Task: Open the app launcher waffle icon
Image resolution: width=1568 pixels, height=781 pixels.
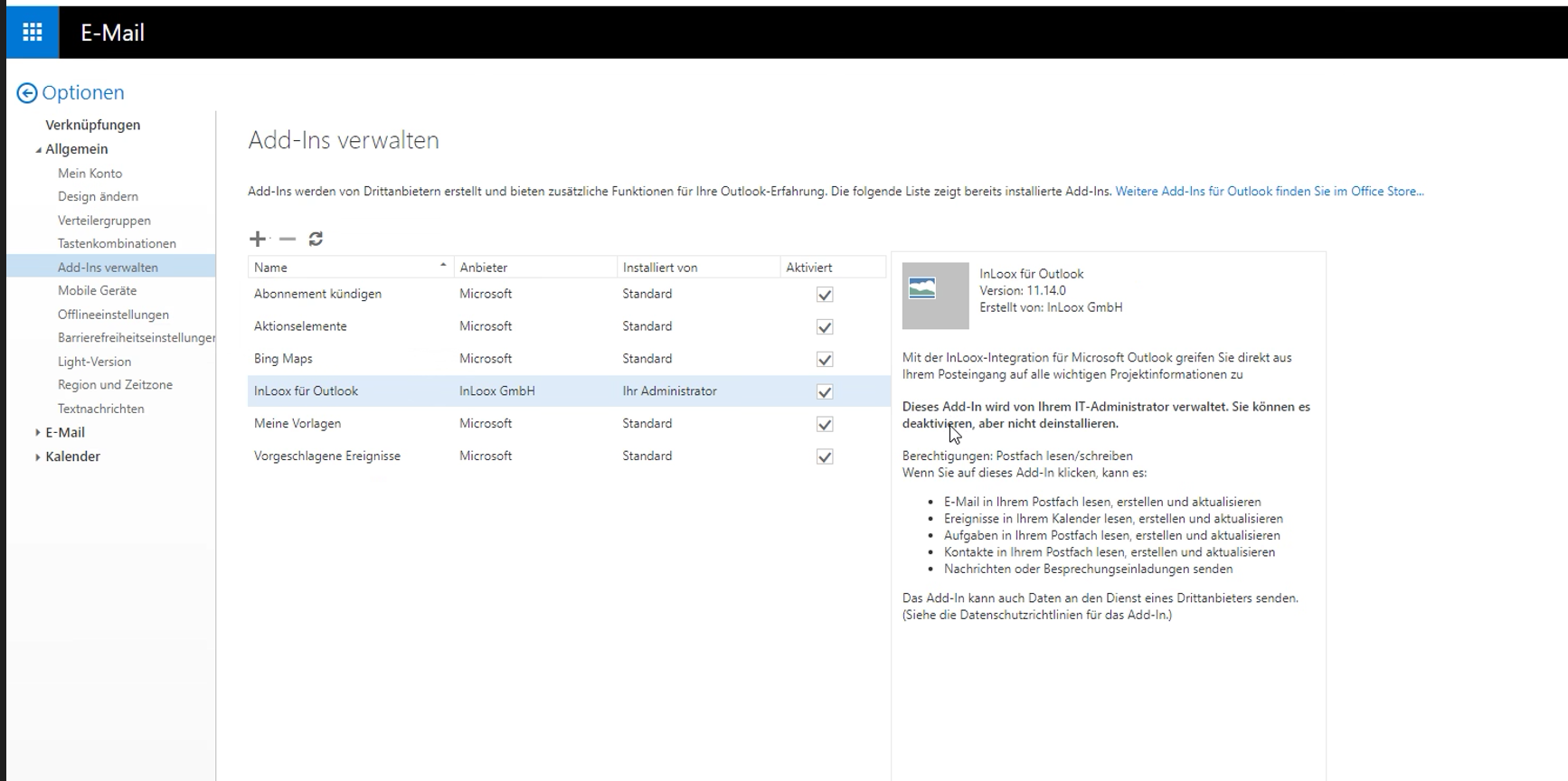Action: point(33,33)
